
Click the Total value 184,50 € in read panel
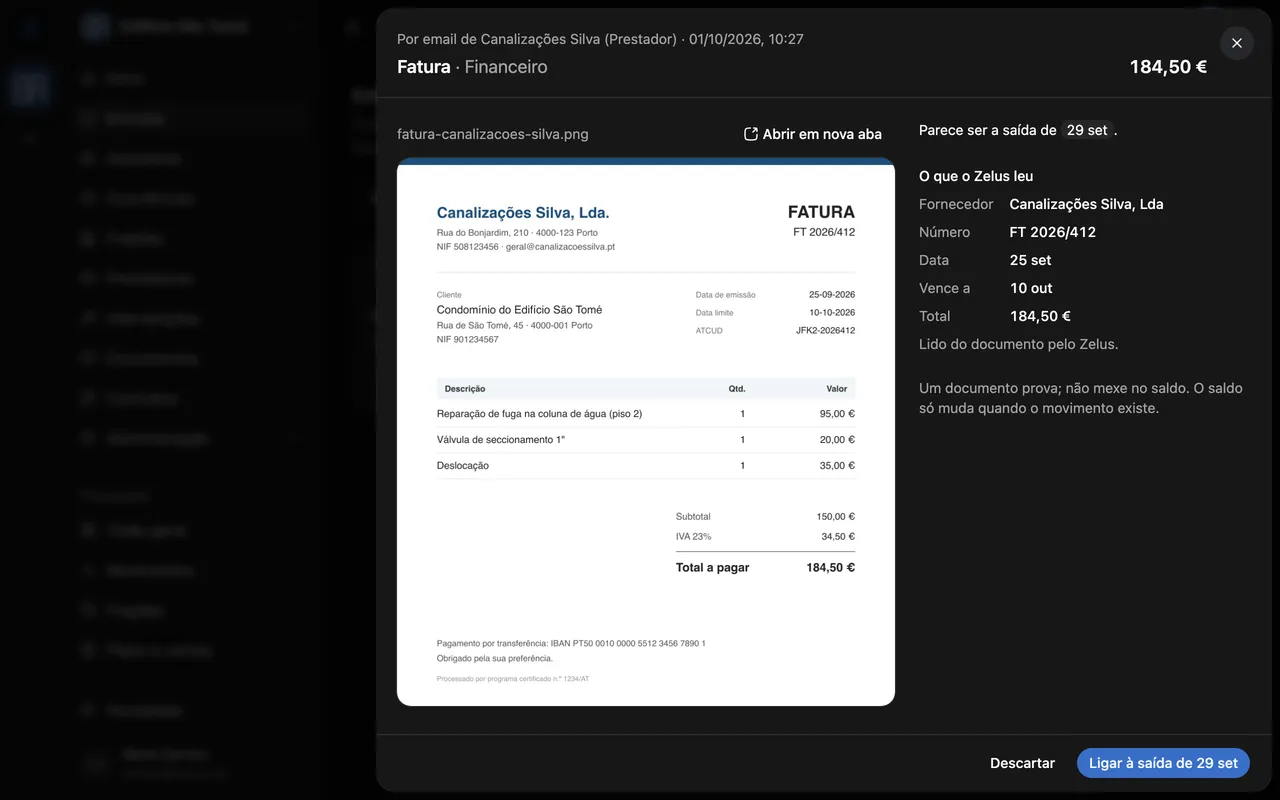pyautogui.click(x=1040, y=316)
